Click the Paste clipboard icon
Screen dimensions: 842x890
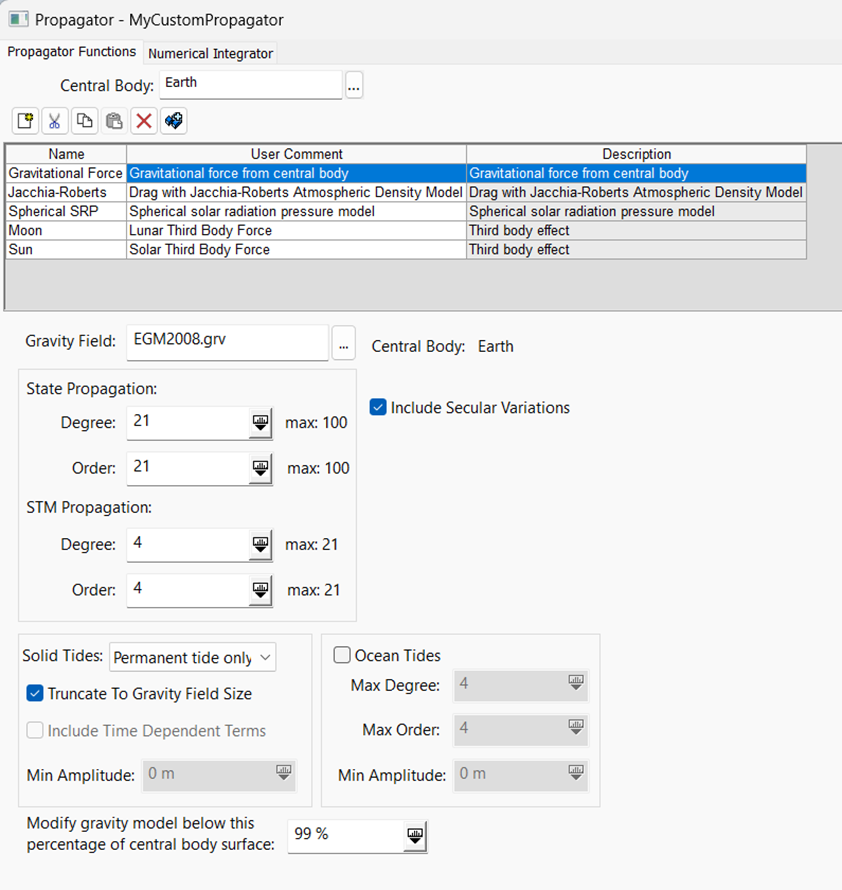pos(114,121)
